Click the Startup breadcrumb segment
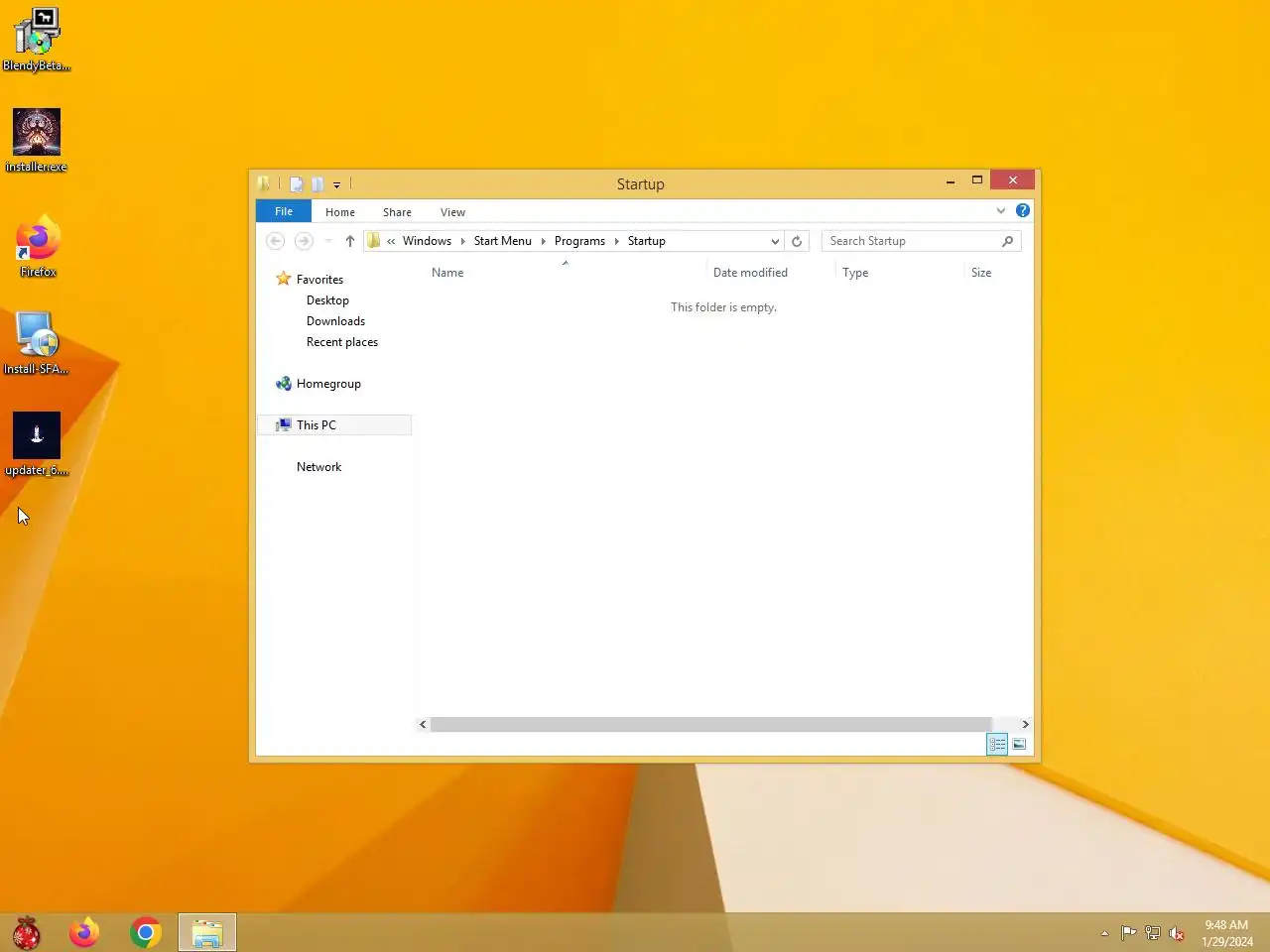The image size is (1270, 952). point(647,241)
